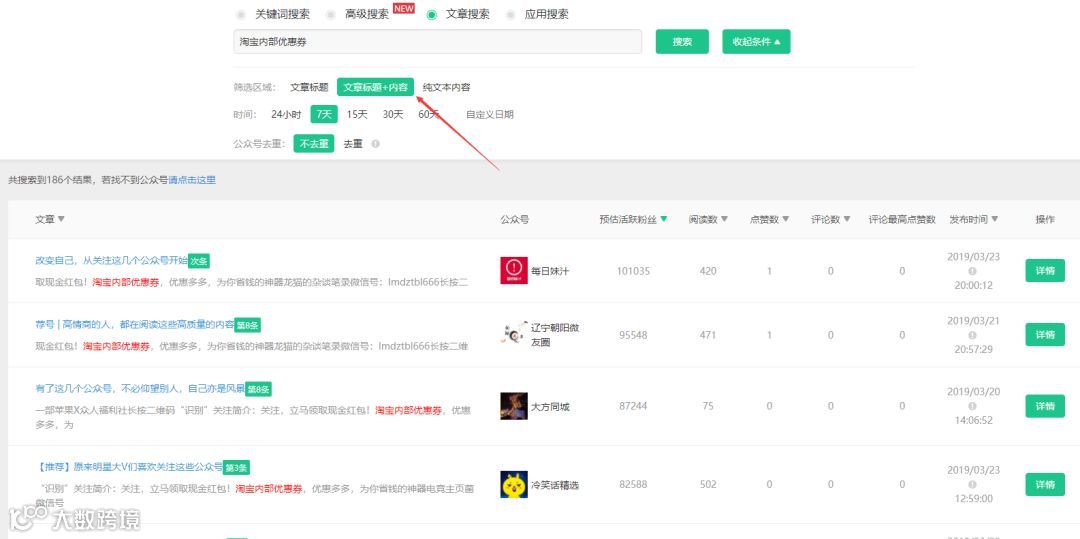1080x539 pixels.
Task: Click the help icon beside 去重
Action: pyautogui.click(x=375, y=144)
